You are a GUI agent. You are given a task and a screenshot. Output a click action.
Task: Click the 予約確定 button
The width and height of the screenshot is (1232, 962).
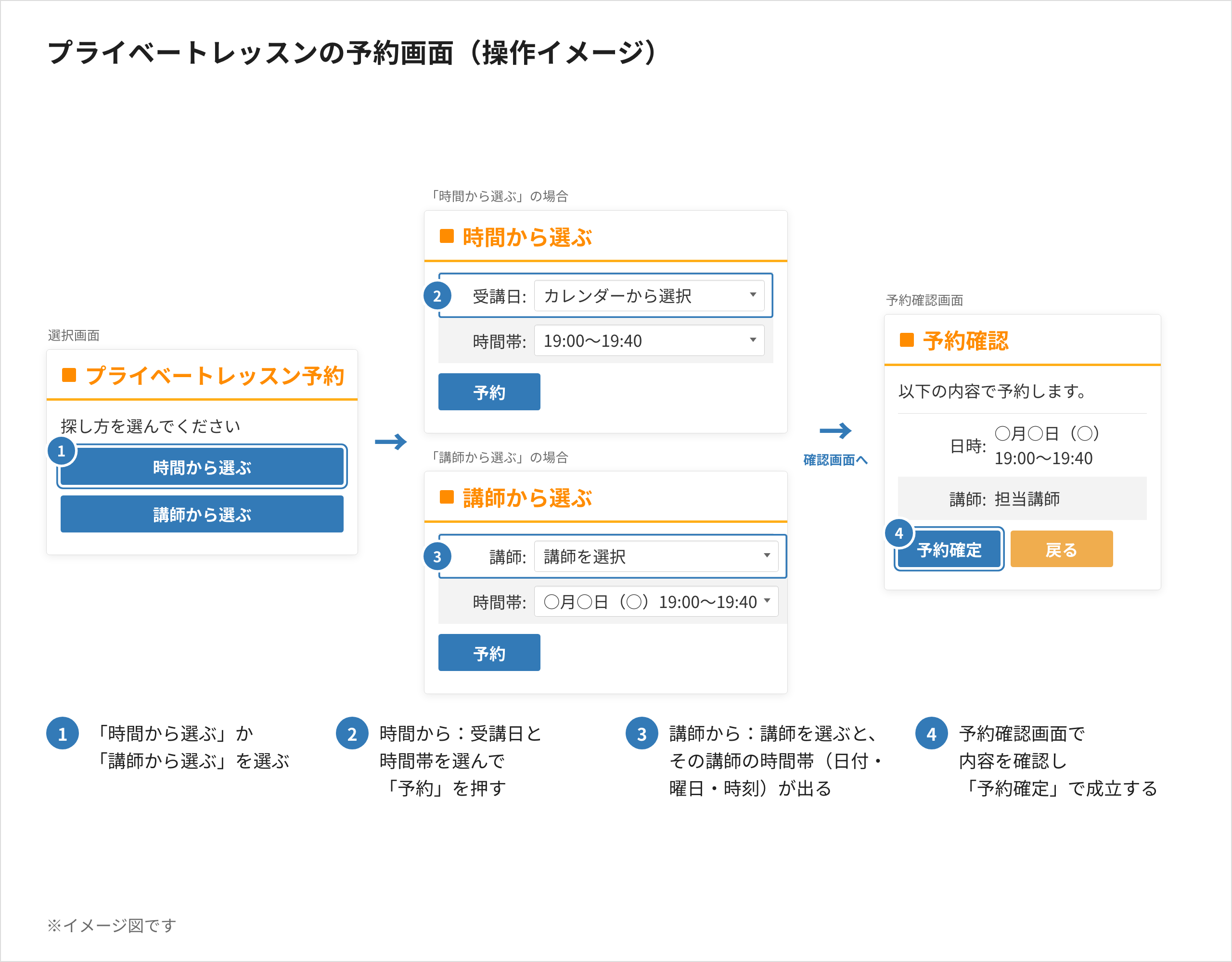pos(949,549)
